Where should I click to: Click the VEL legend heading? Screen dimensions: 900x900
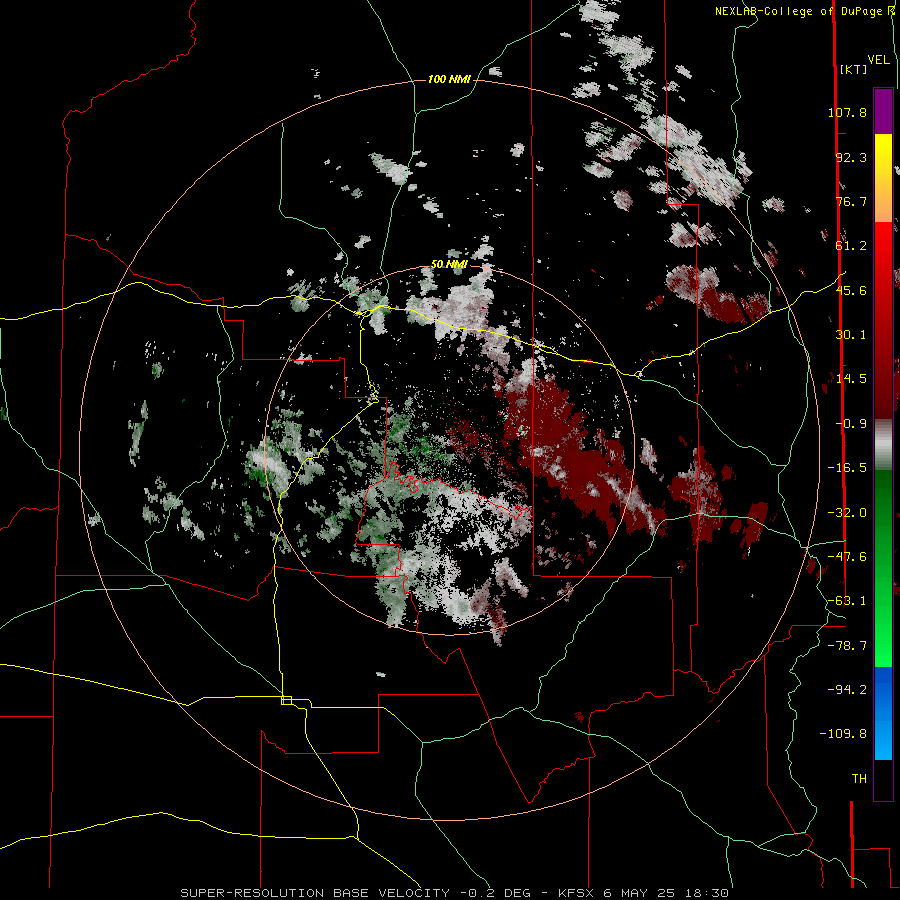[x=878, y=59]
